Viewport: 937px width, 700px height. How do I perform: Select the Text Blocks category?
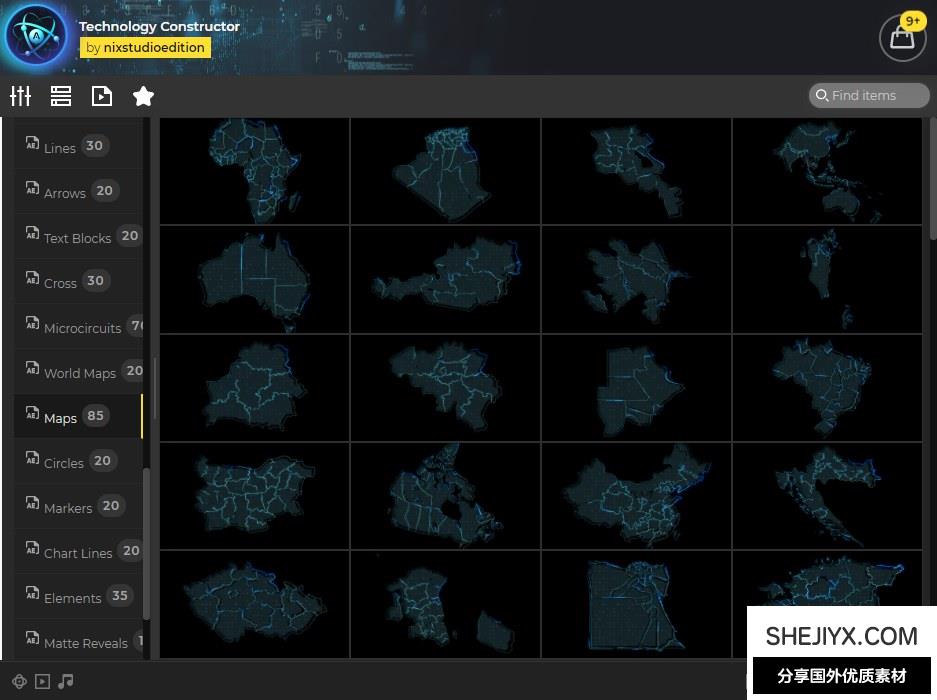pyautogui.click(x=77, y=237)
